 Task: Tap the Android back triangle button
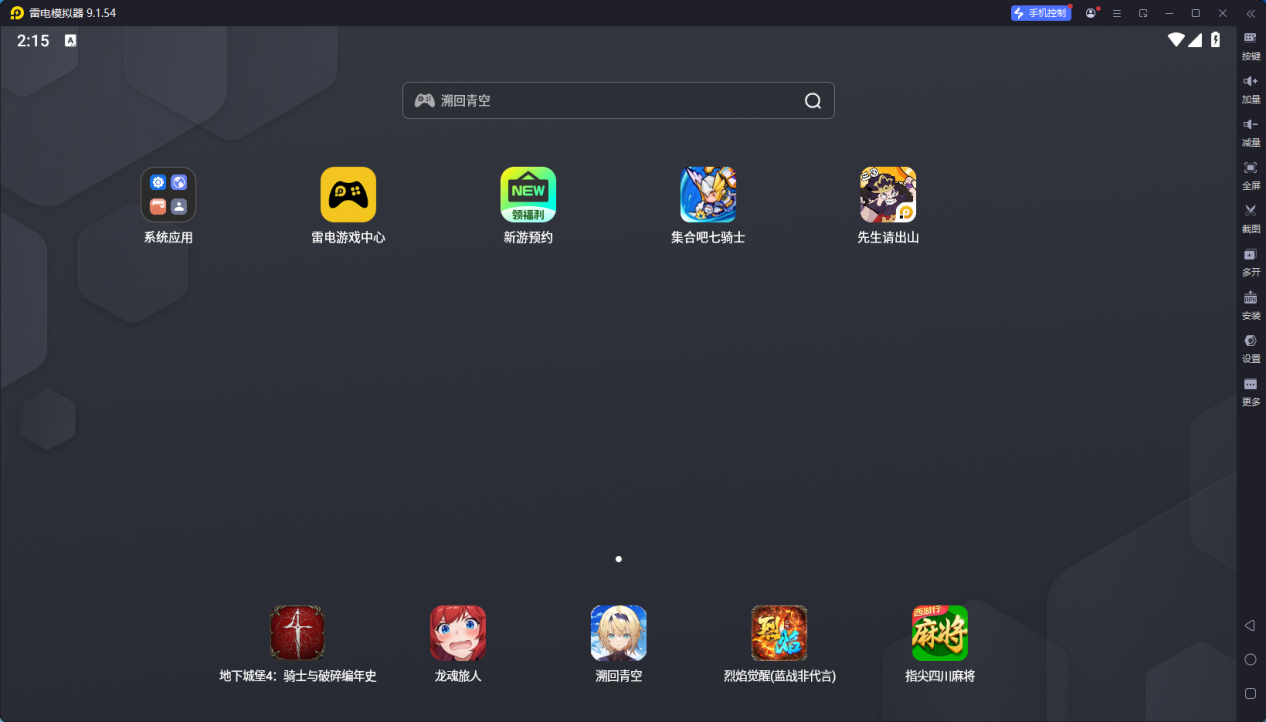1250,625
